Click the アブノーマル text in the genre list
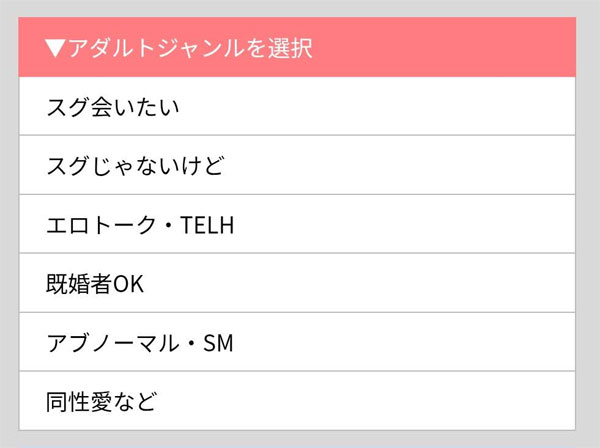The image size is (600, 448). click(110, 342)
